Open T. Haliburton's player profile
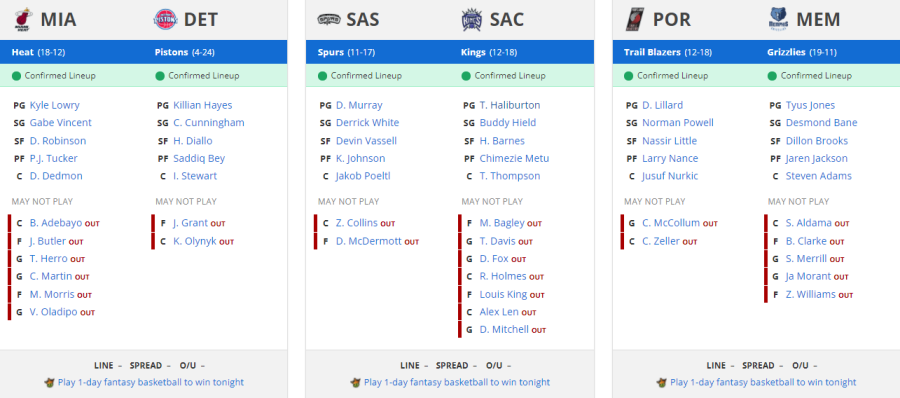This screenshot has width=900, height=398. [510, 105]
